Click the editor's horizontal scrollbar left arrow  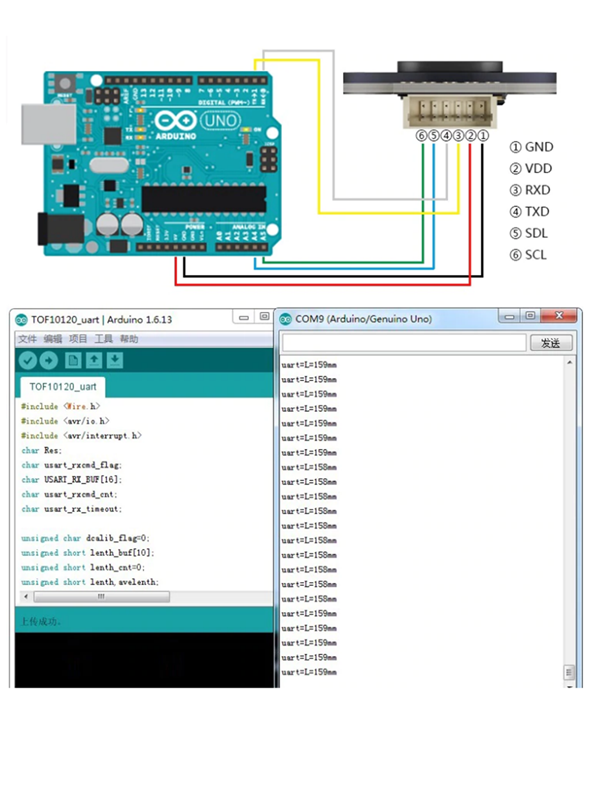click(25, 597)
